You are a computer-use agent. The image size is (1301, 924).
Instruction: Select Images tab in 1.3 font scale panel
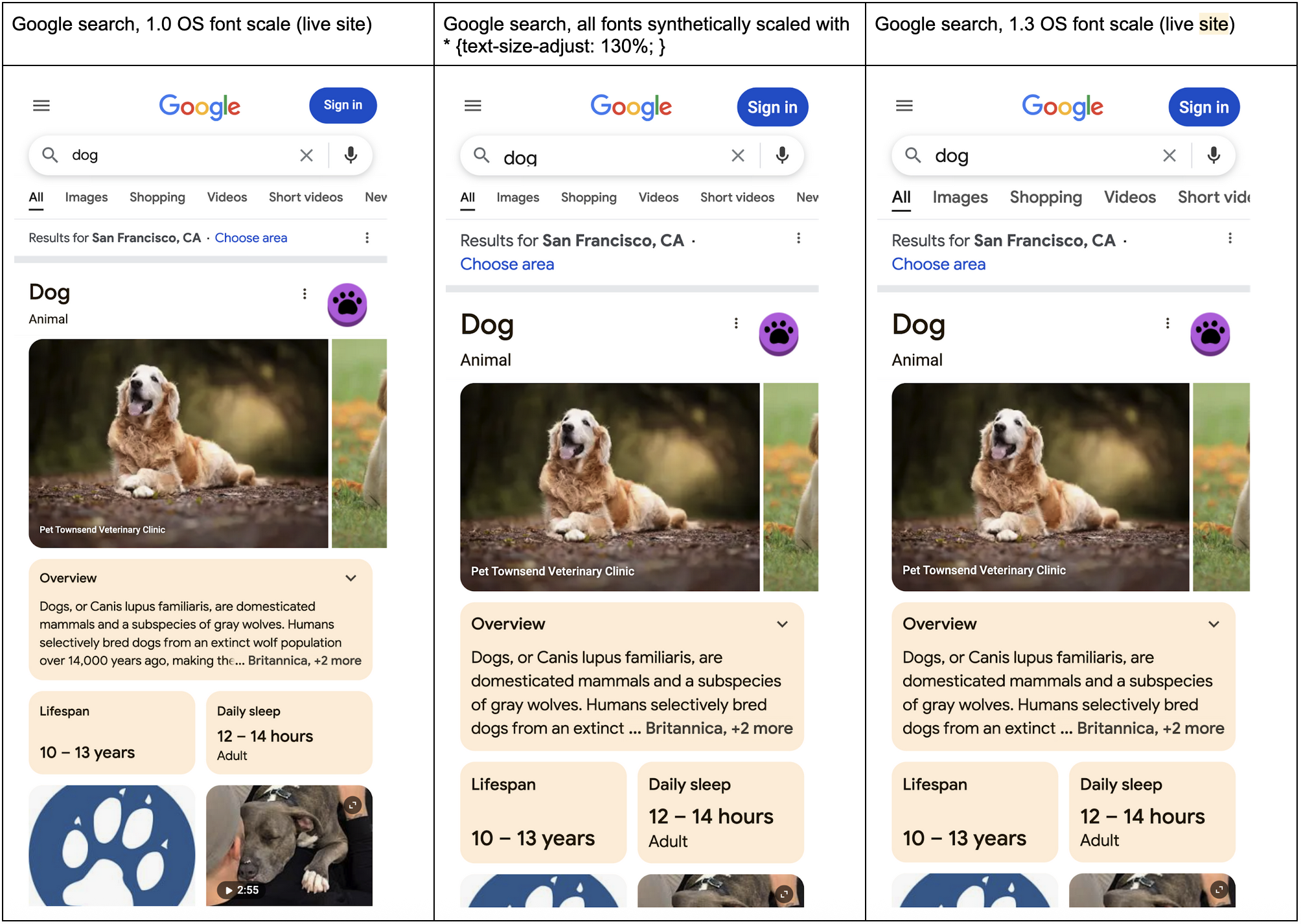960,198
